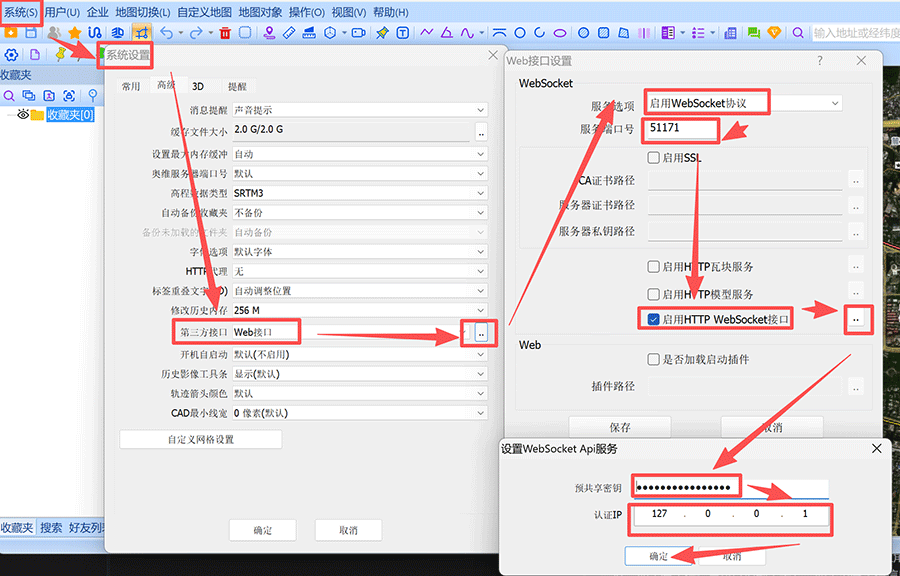Select the ruler measure tool icon
Viewport: 900px width, 576px height.
click(x=289, y=33)
